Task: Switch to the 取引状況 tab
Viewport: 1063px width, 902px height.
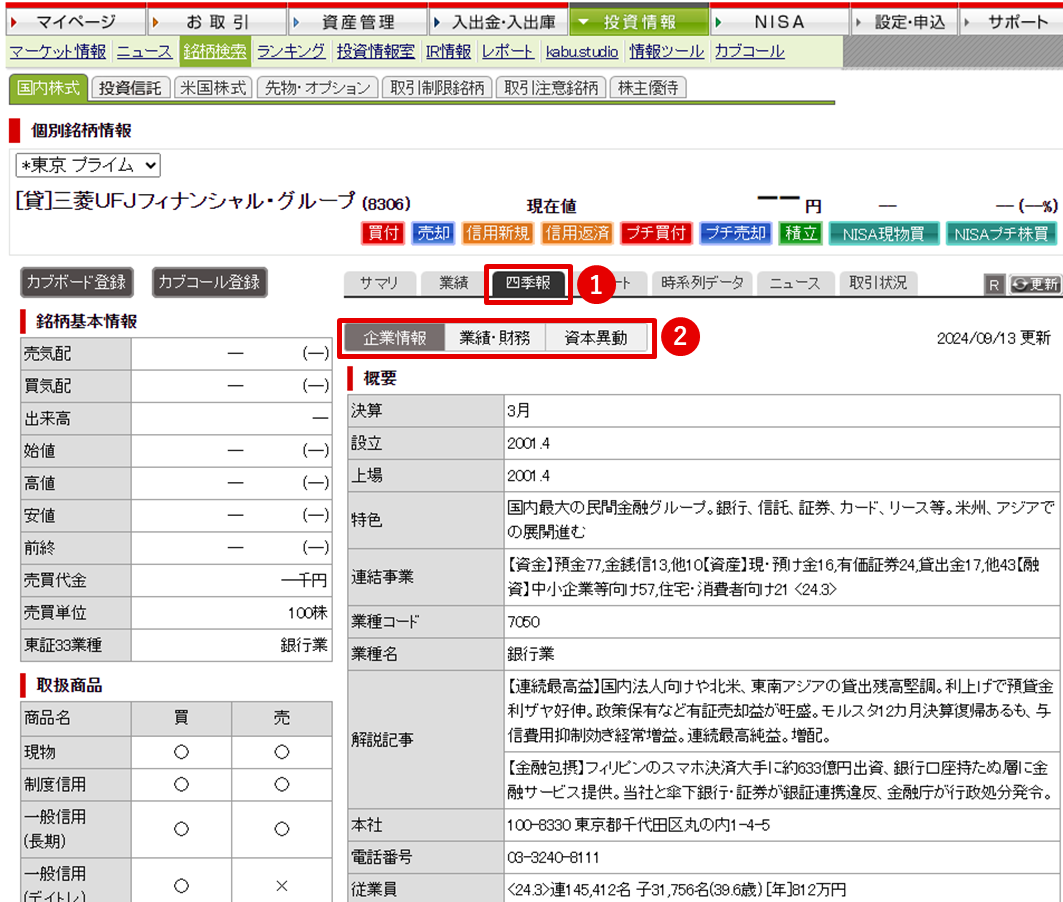Action: click(878, 283)
